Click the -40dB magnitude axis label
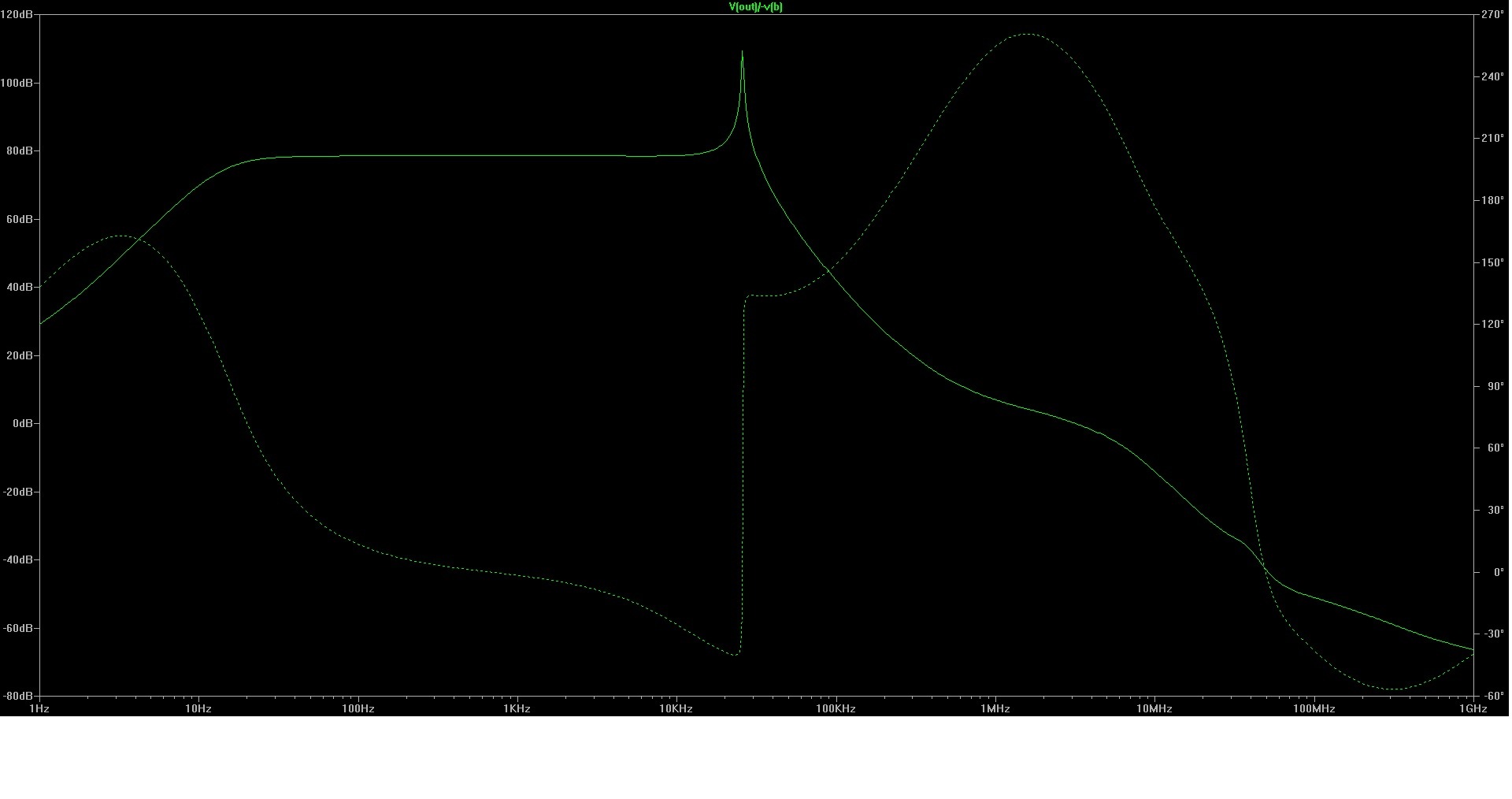The height and width of the screenshot is (799, 1512). [x=17, y=559]
